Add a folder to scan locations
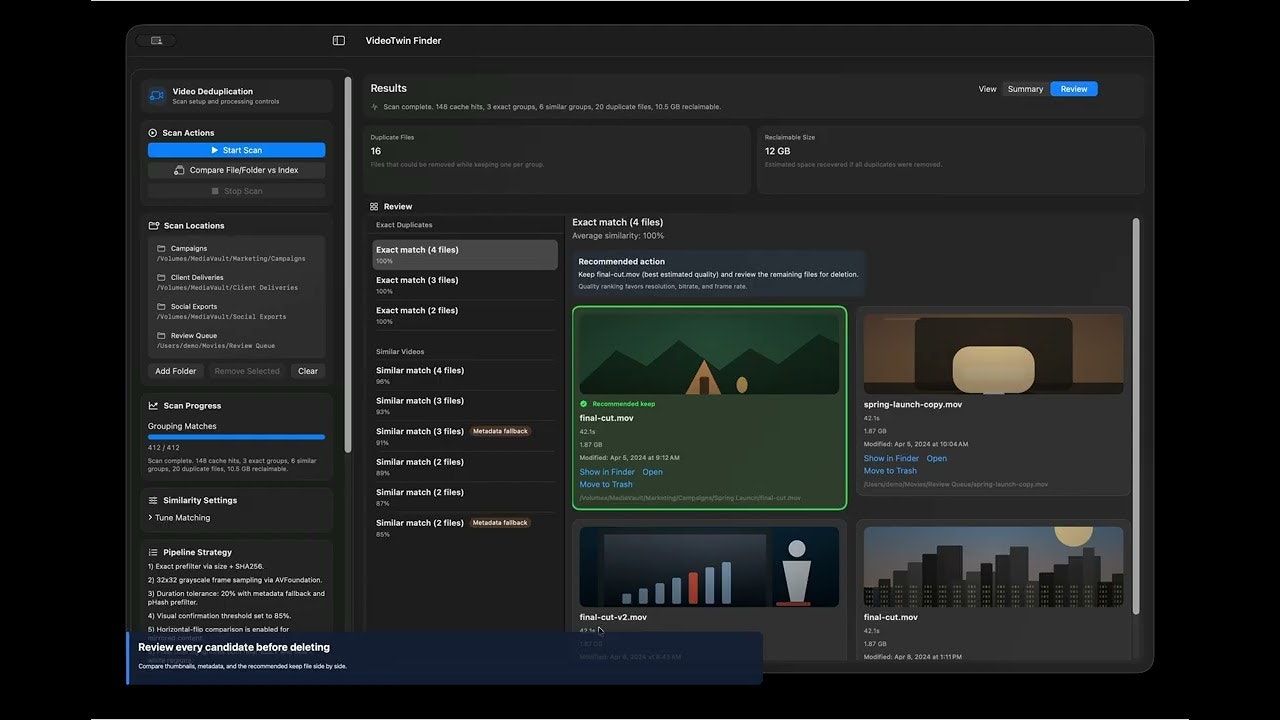Screen dimensions: 1280x720 pyautogui.click(x=176, y=371)
